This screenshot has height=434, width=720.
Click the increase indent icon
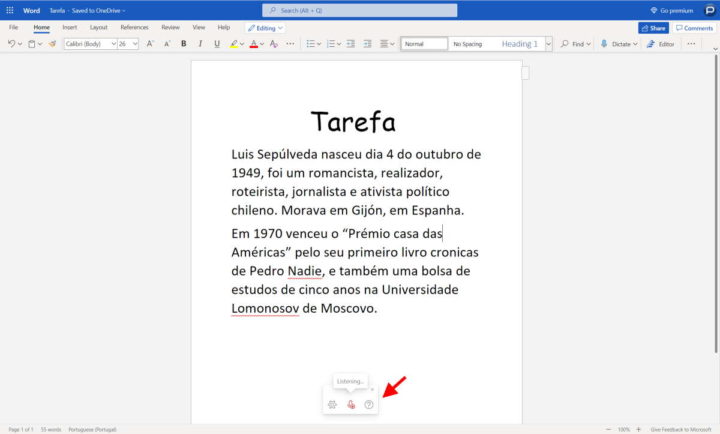(367, 44)
